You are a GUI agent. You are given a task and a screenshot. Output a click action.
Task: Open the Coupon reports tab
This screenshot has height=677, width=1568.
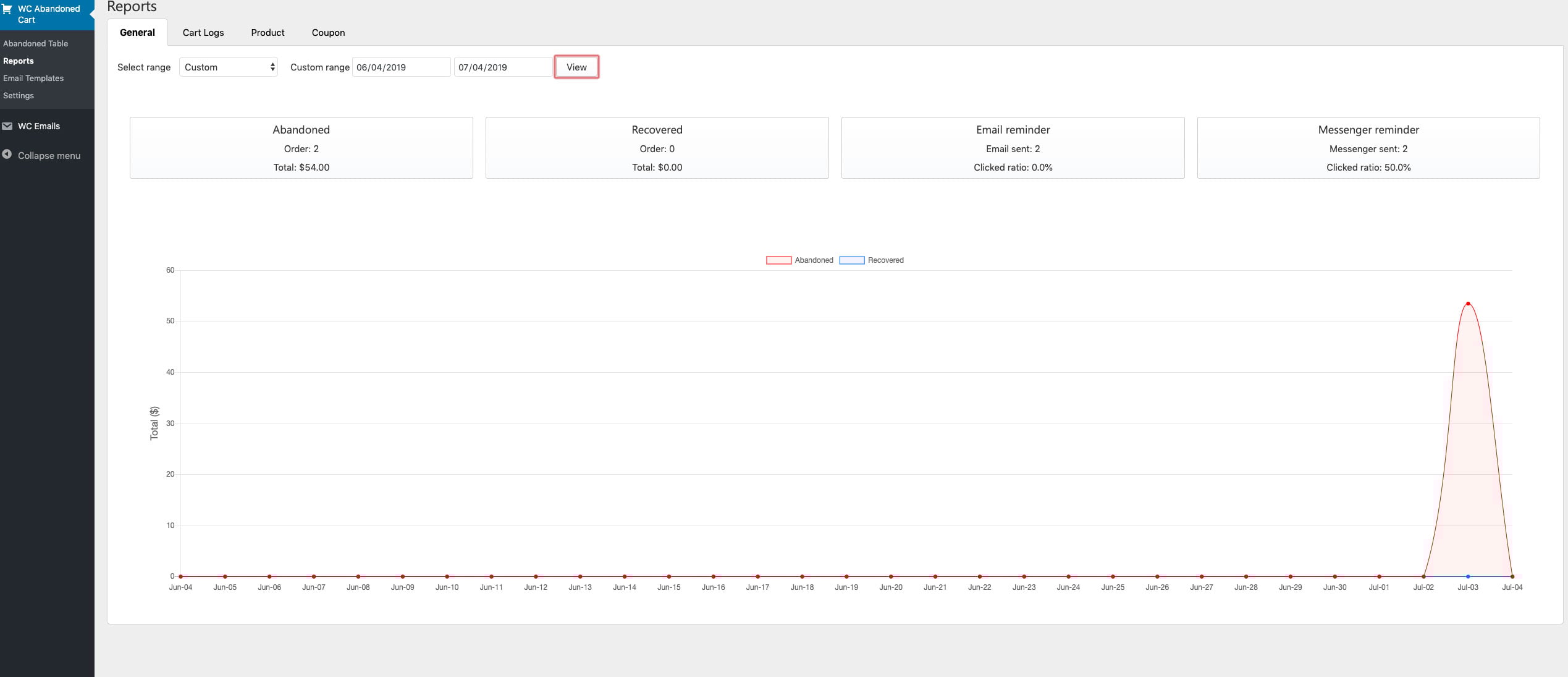pyautogui.click(x=328, y=33)
